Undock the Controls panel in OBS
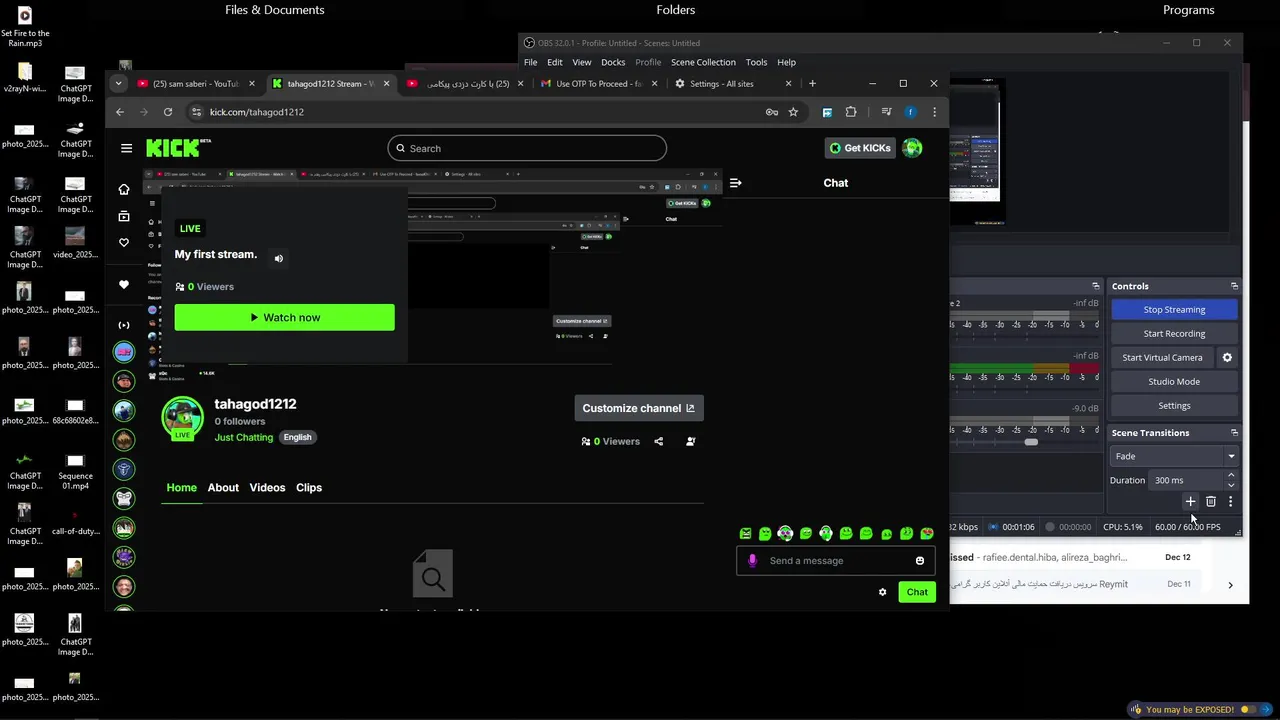The height and width of the screenshot is (720, 1280). [1234, 286]
